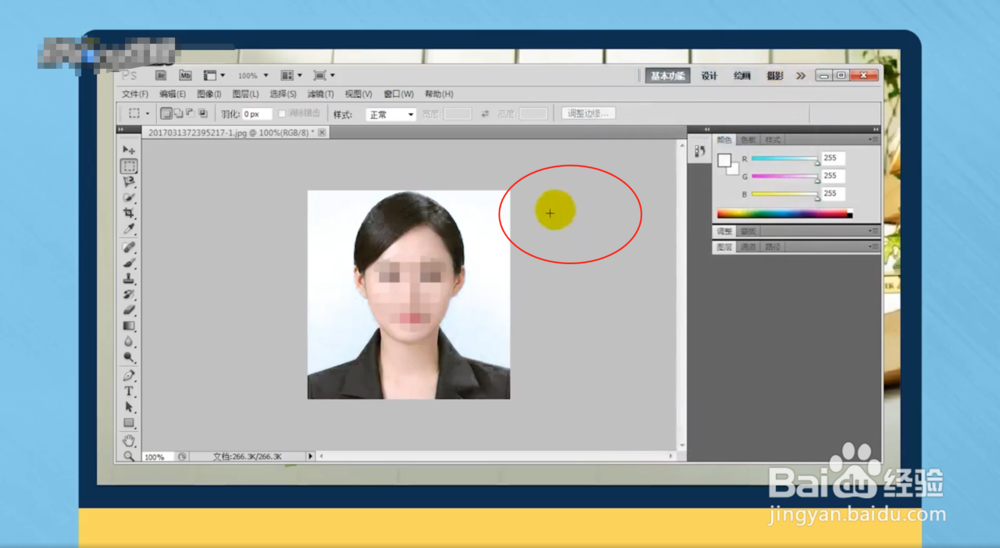
Task: Select the Blur tool
Action: [x=129, y=341]
